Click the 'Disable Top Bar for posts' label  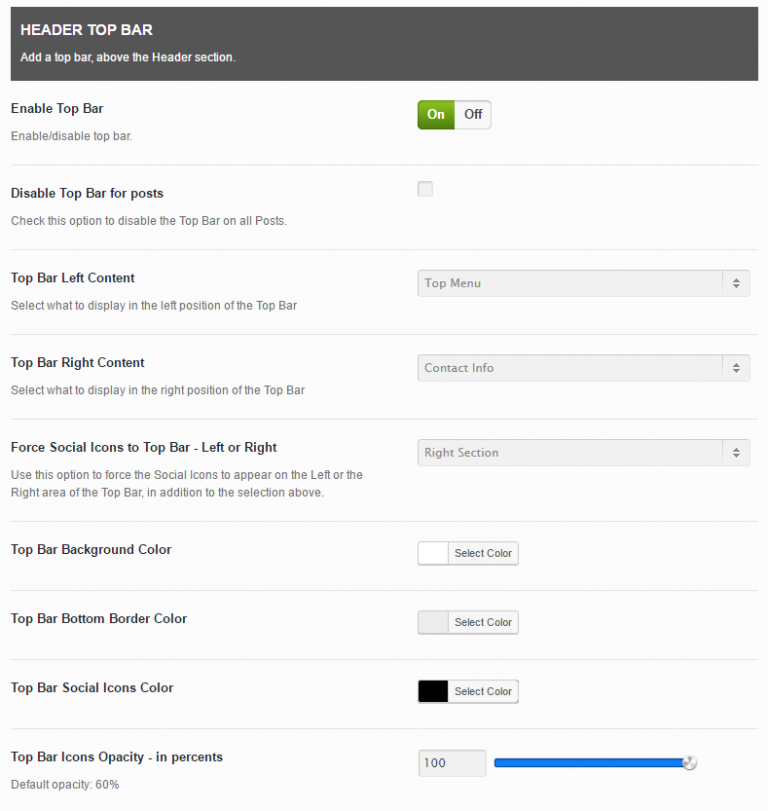87,193
